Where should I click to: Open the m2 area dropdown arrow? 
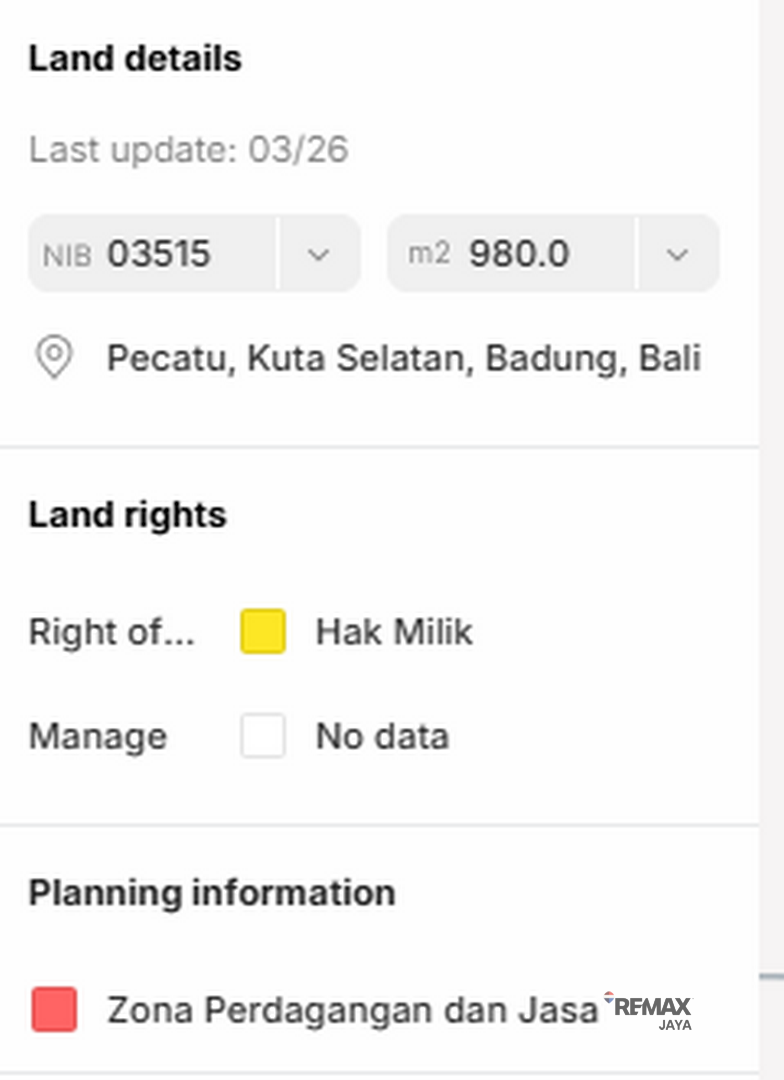677,254
